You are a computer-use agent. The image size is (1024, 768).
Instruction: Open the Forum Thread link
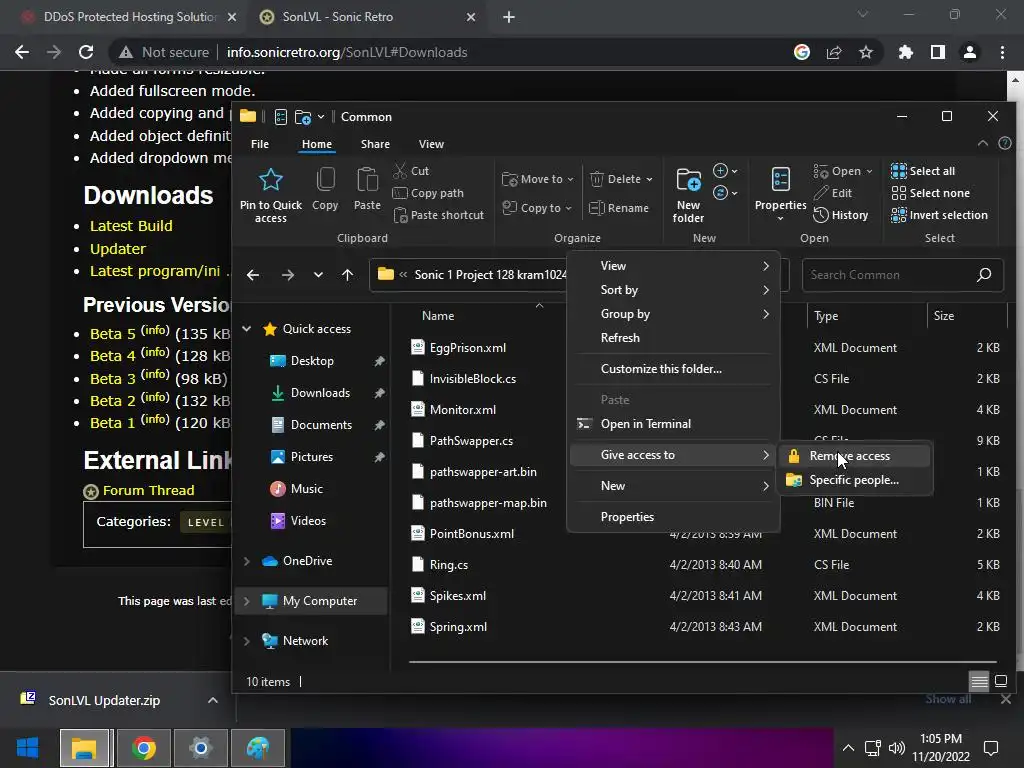(148, 490)
